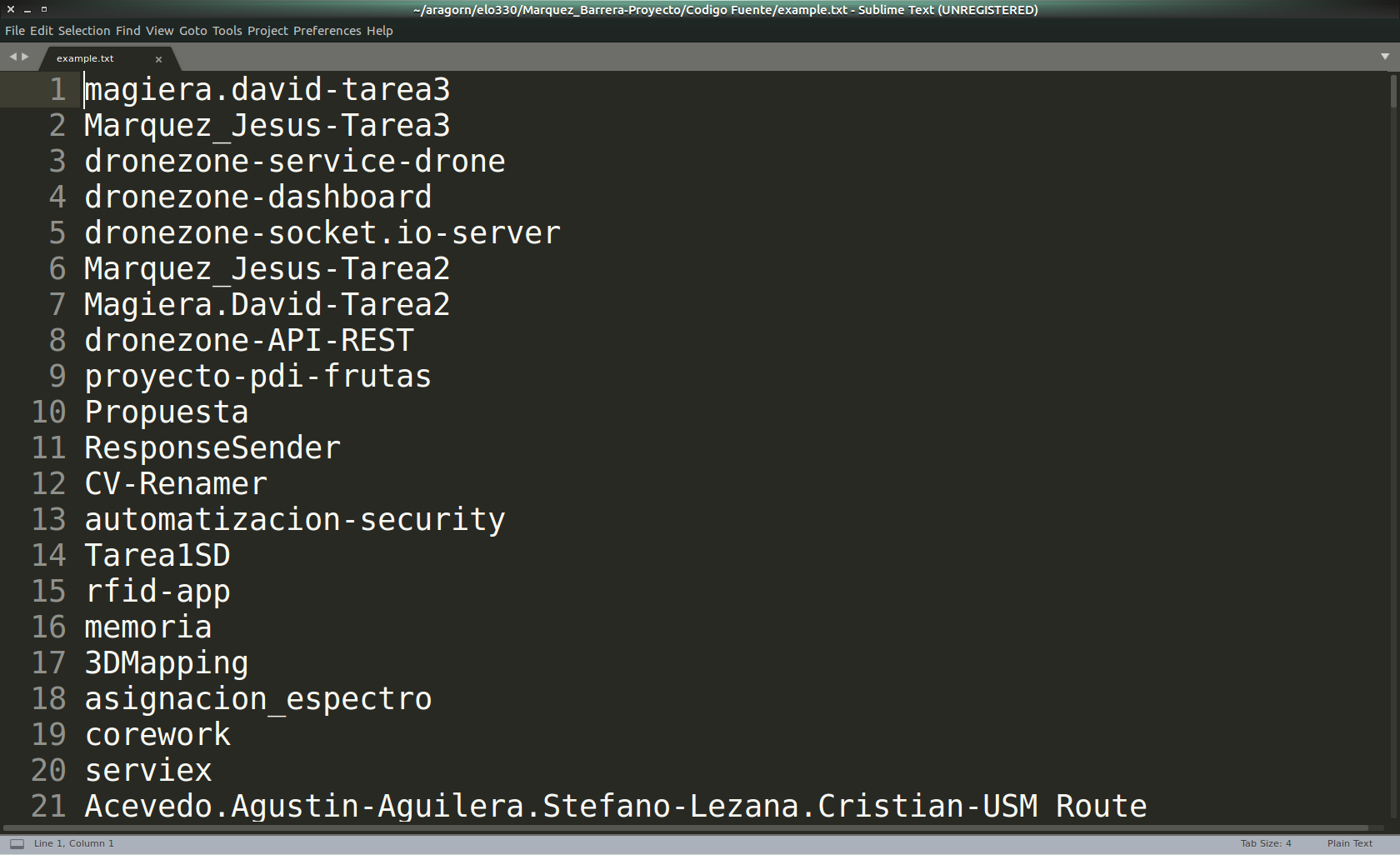Place cursor in line dronezone-dashboard

point(258,197)
